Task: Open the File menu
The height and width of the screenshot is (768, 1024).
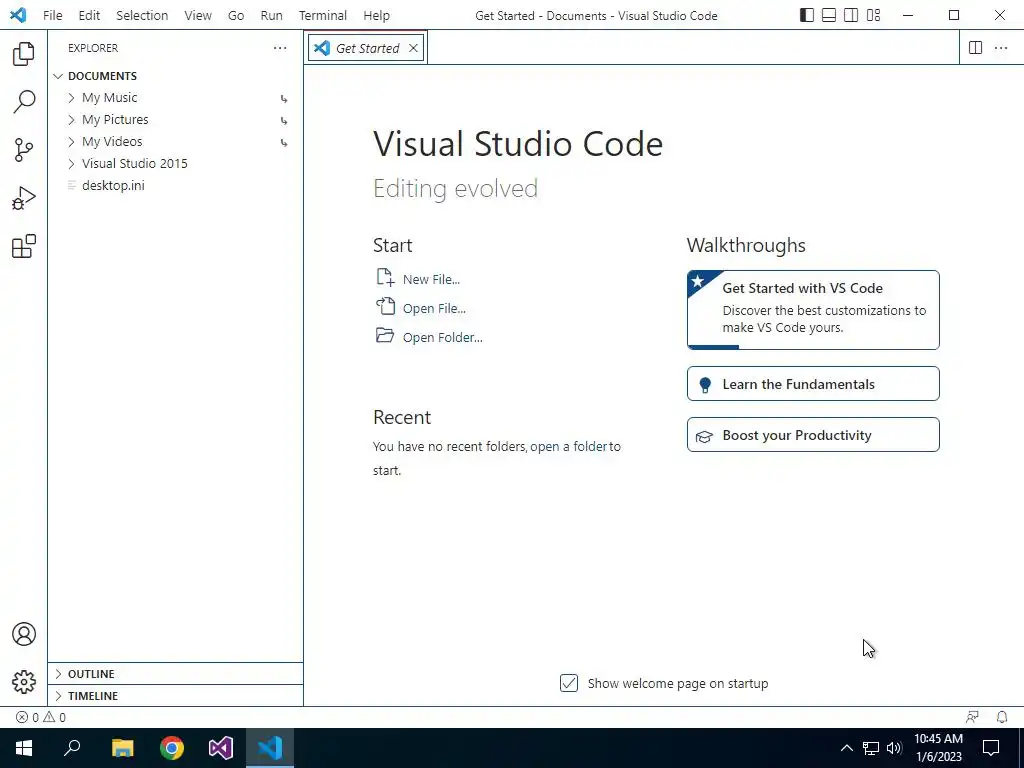Action: (x=52, y=15)
